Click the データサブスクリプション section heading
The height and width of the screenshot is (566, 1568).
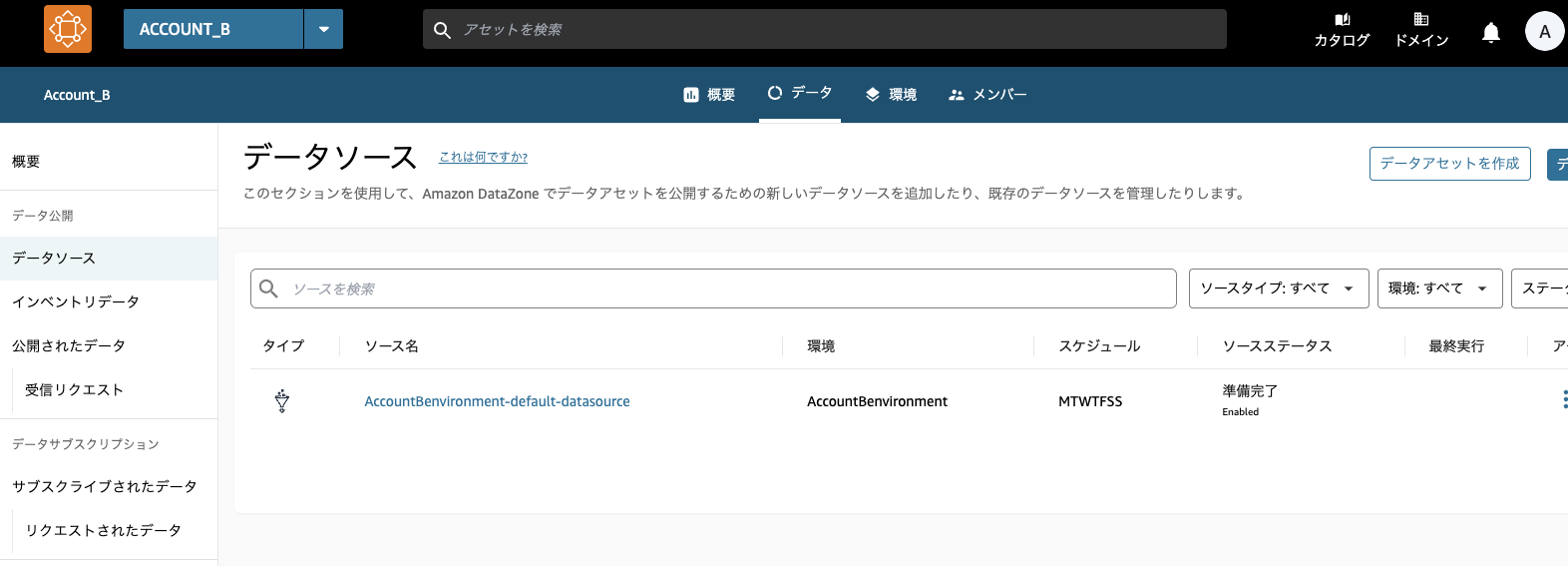[x=85, y=444]
